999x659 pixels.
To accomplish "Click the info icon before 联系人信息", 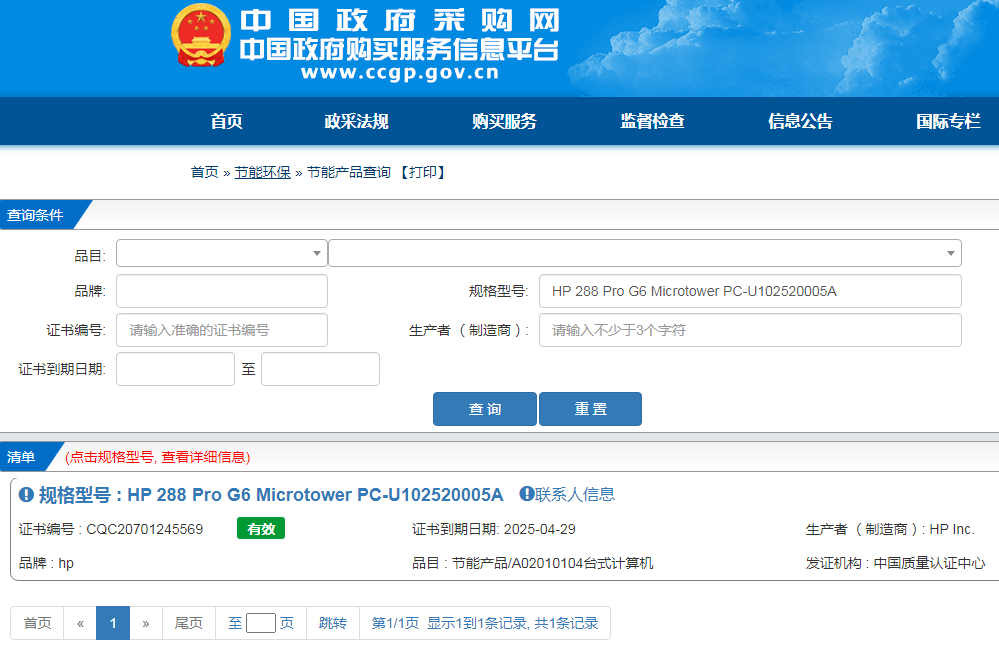I will (x=527, y=494).
